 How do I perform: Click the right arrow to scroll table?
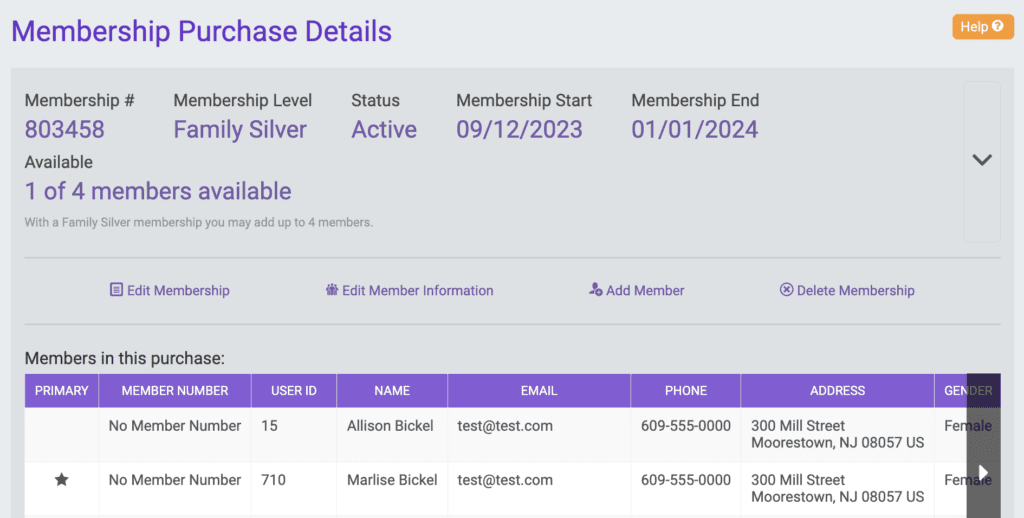tap(984, 472)
